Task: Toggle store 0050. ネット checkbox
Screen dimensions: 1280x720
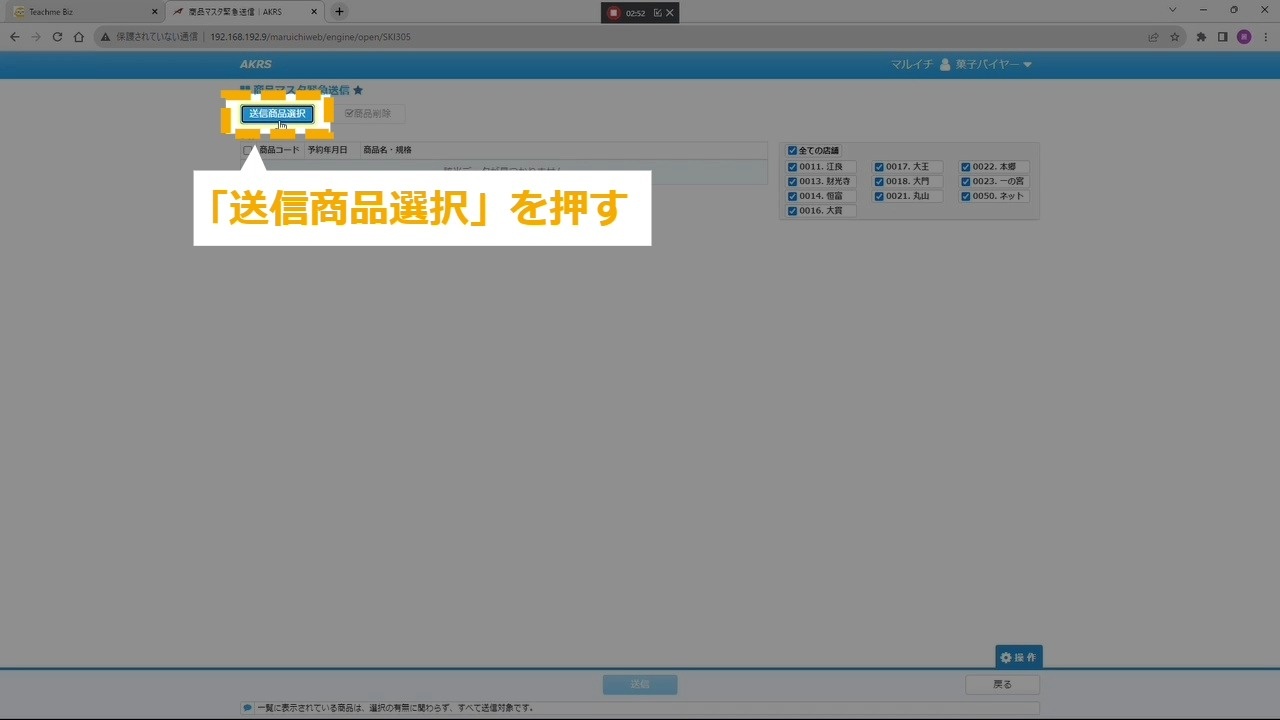Action: pyautogui.click(x=966, y=197)
